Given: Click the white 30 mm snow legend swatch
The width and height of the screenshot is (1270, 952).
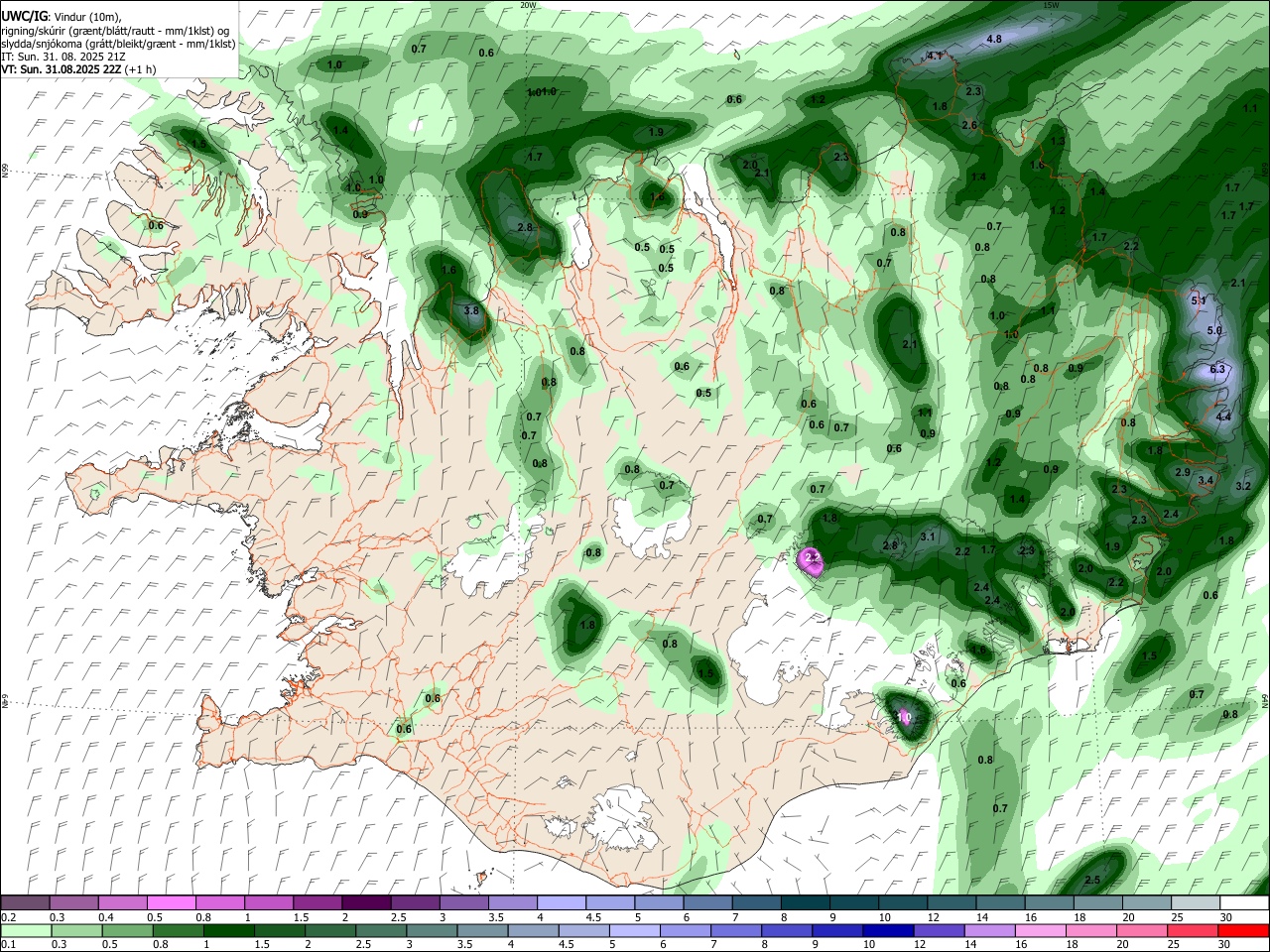Looking at the screenshot, I should pos(1244,903).
